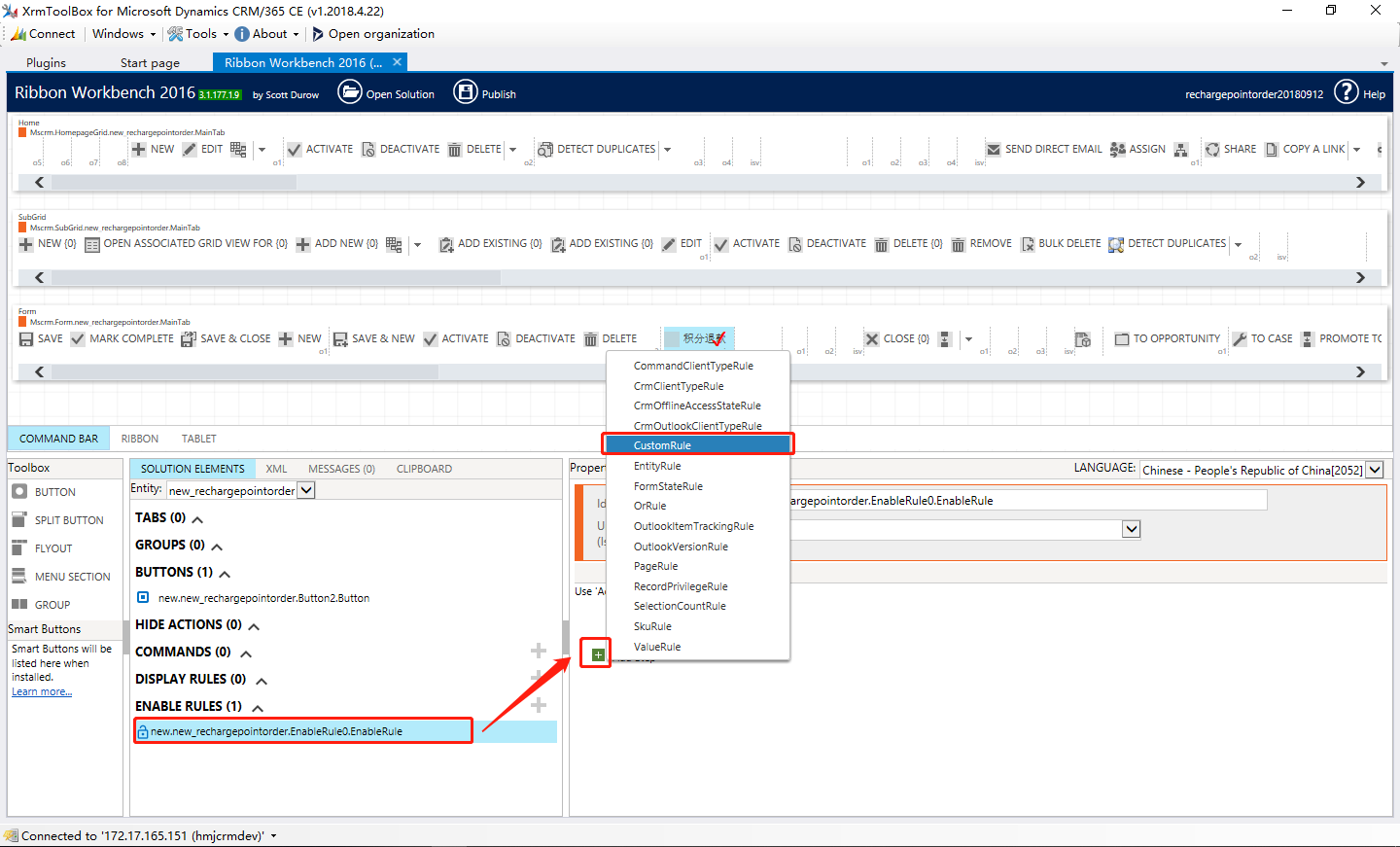Collapse the ENABLE RULES (1) section
This screenshot has width=1400, height=847.
[258, 708]
